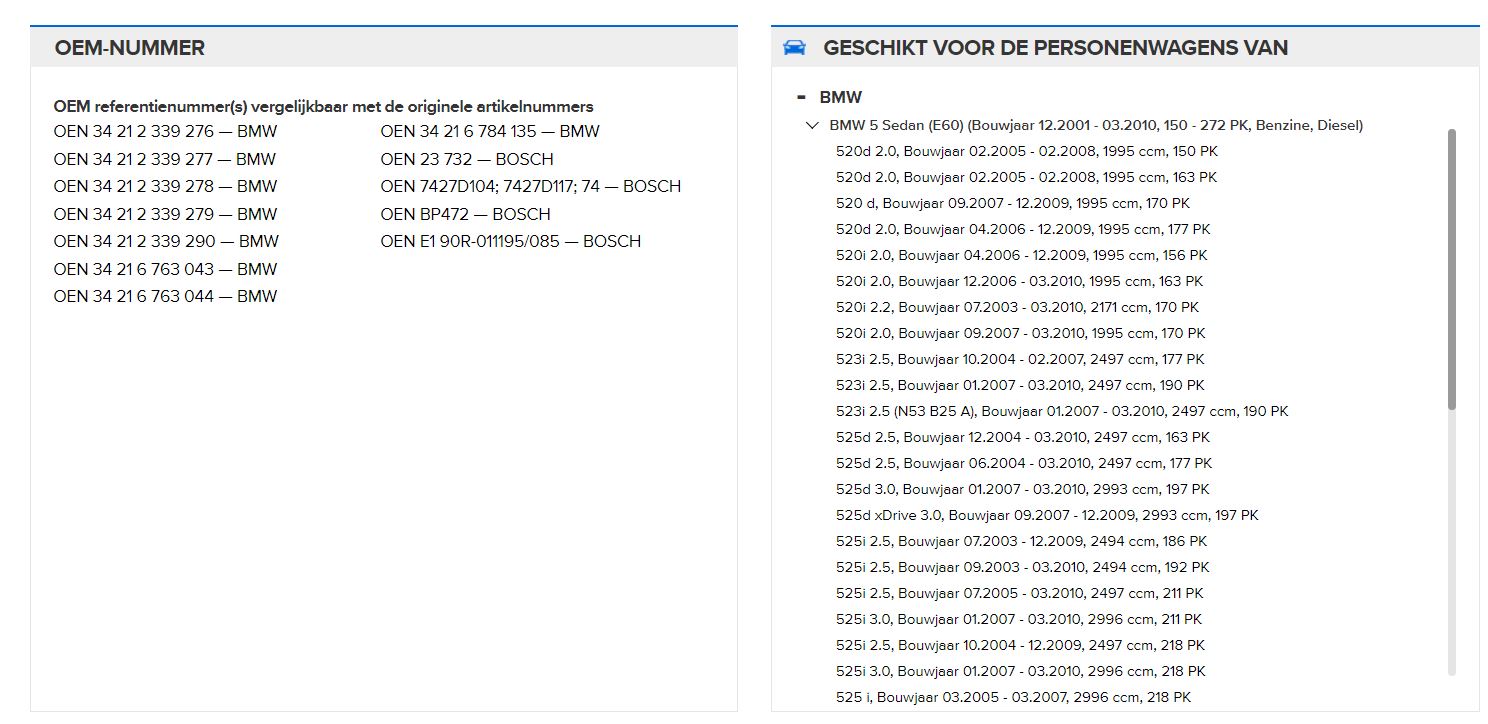This screenshot has width=1488, height=724.
Task: Select OEN 7427D104; 7427D117 BOSCH entry
Action: [531, 186]
